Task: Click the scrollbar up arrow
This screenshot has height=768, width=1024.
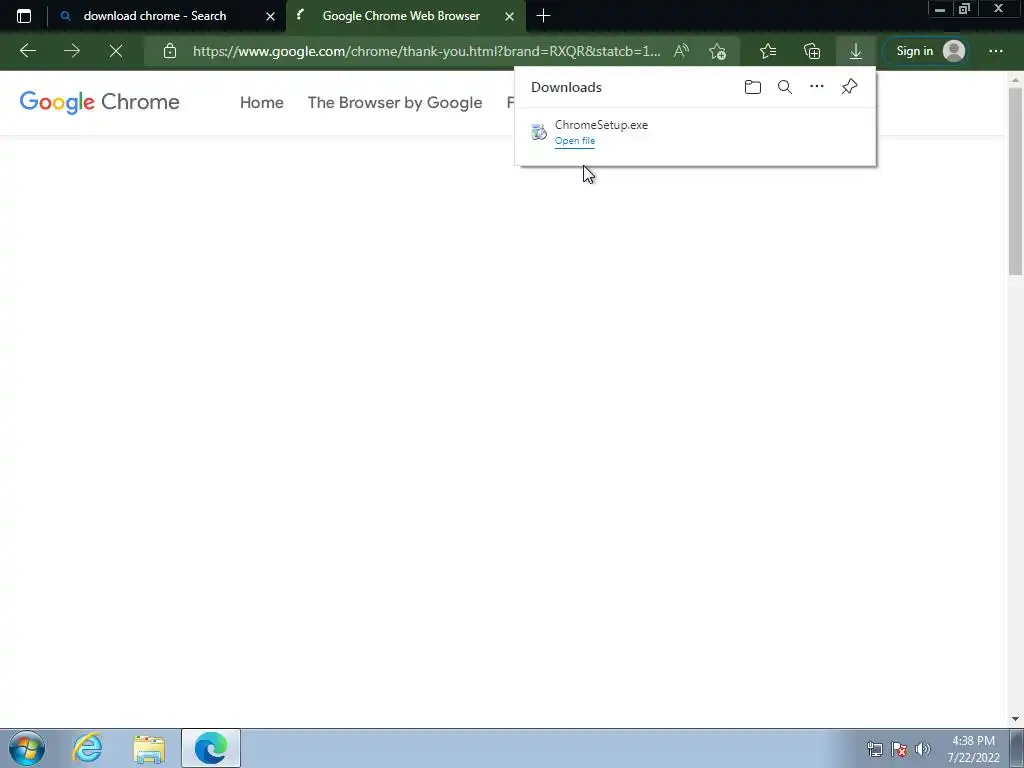Action: [1015, 80]
